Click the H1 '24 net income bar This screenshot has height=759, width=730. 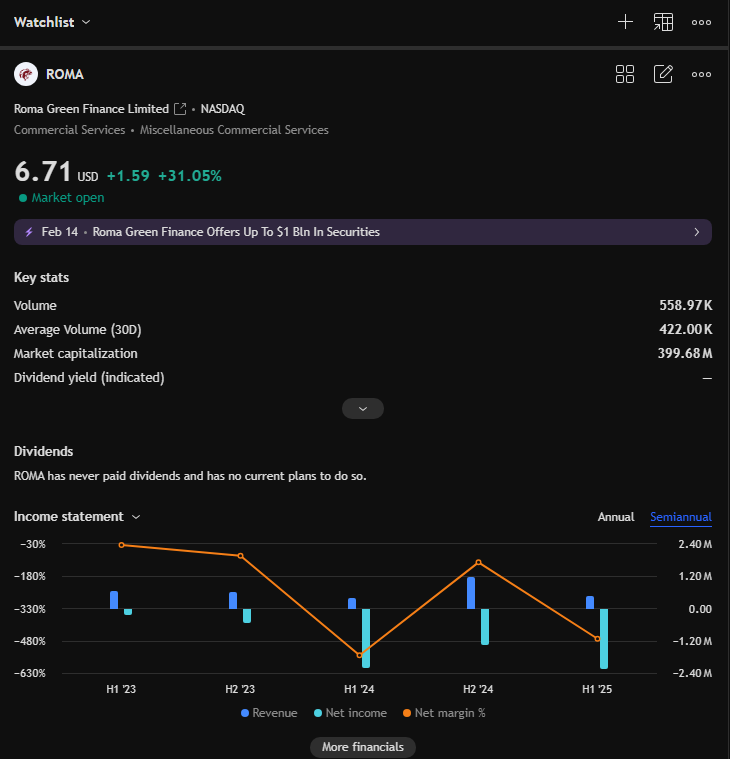(366, 638)
